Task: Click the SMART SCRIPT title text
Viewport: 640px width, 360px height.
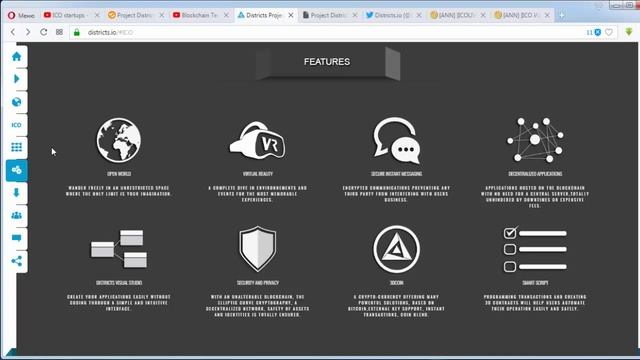Action: (535, 283)
